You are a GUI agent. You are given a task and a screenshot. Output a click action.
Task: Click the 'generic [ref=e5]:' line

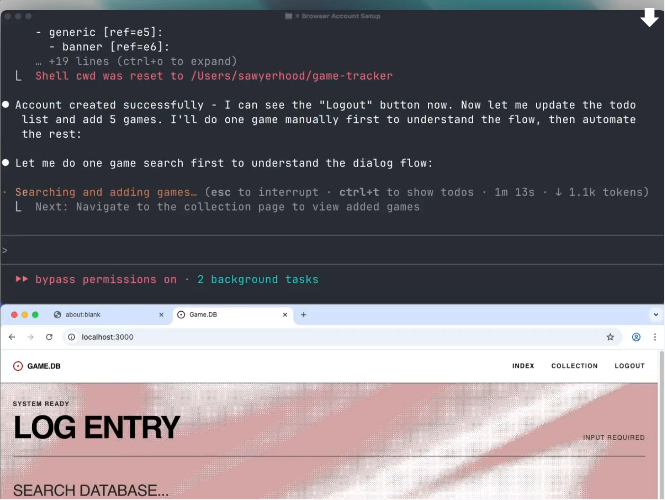[99, 33]
